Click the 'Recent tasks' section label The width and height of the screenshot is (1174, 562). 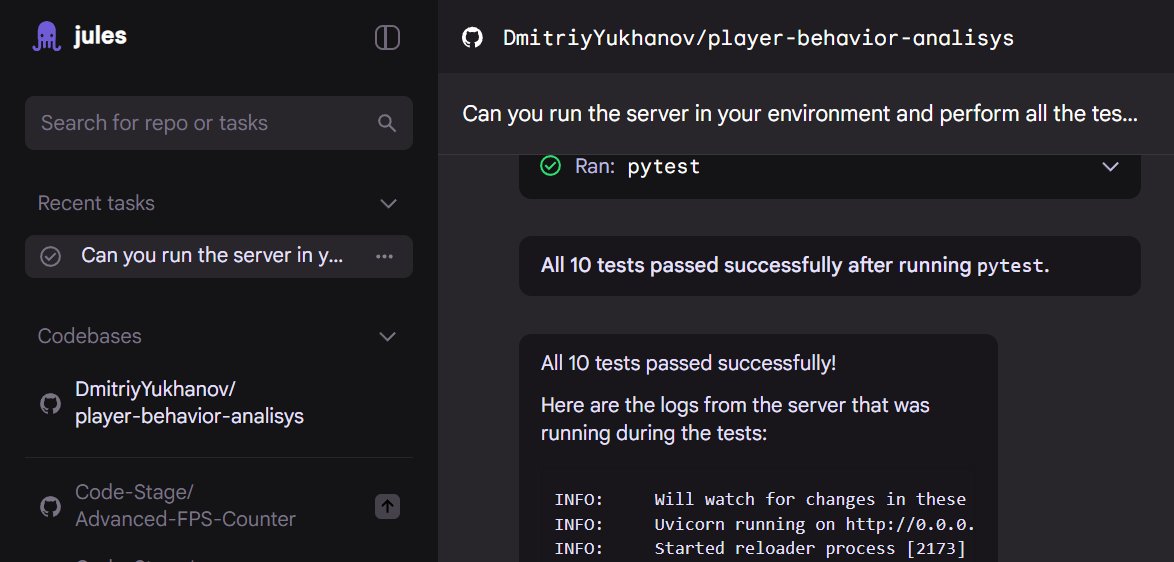96,204
